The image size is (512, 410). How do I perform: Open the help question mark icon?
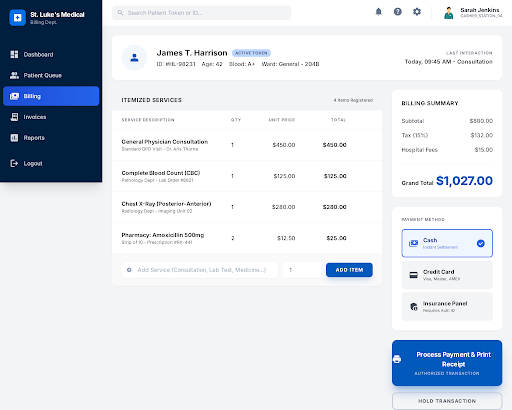398,12
